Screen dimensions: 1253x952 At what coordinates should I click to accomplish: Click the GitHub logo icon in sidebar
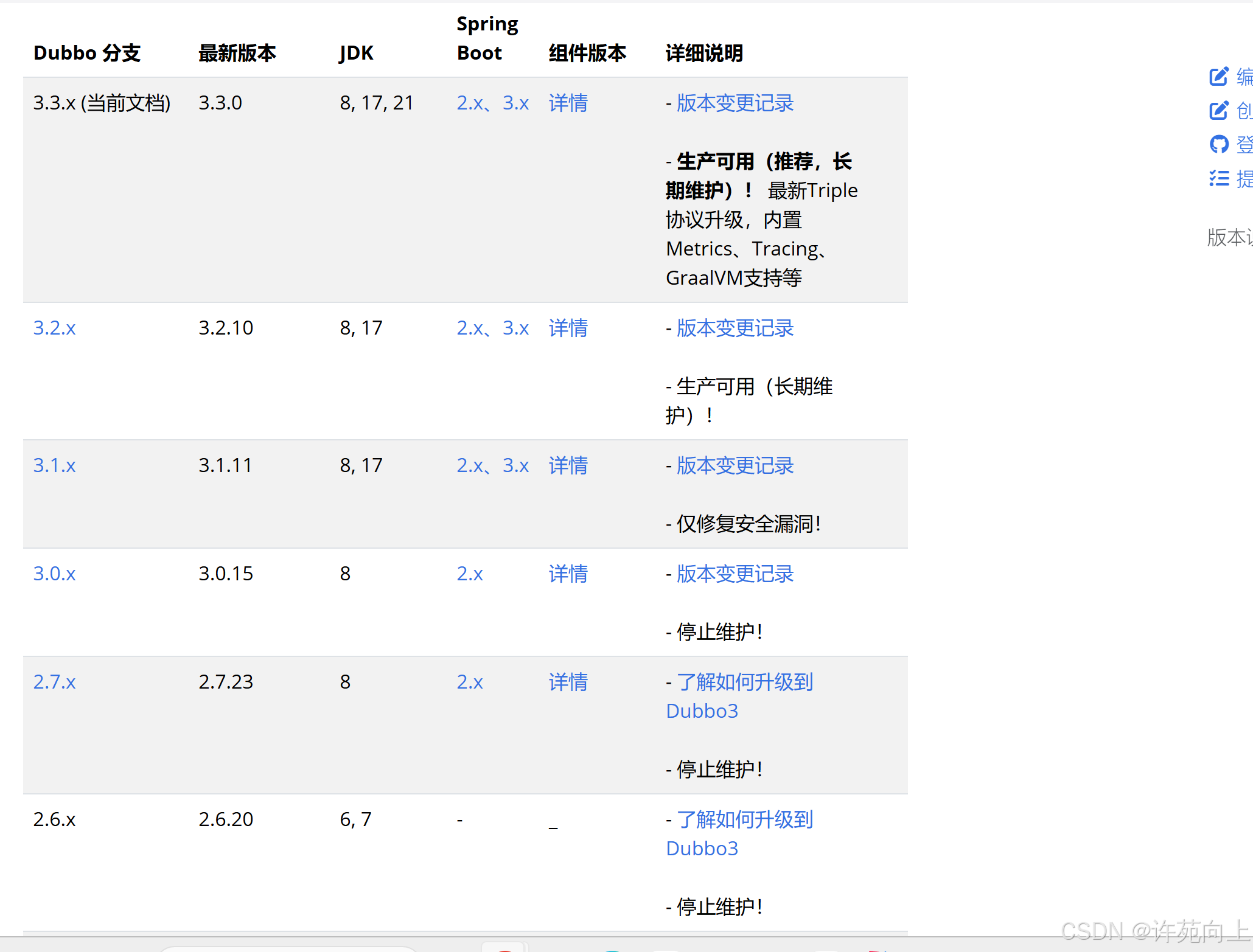point(1219,144)
